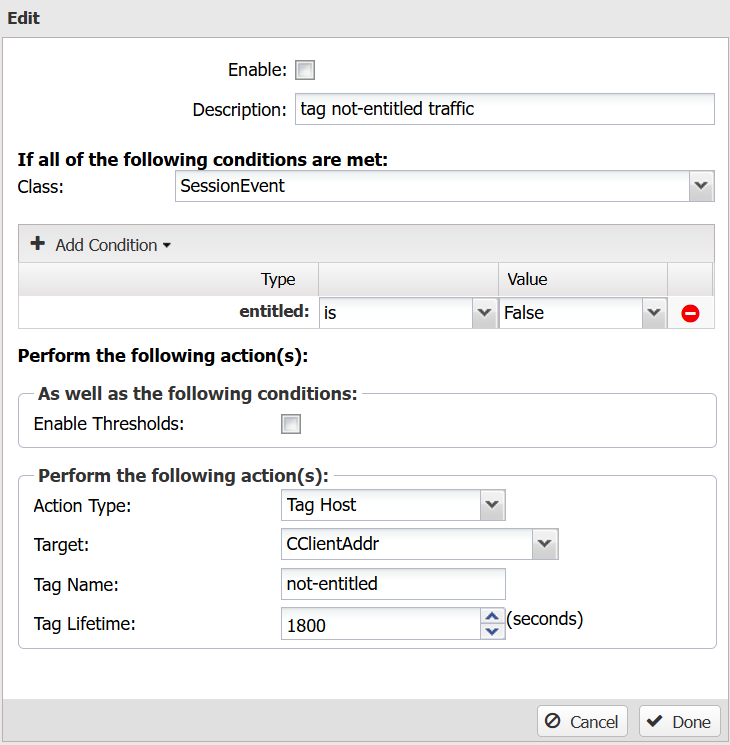Click the Tag Lifetime number field
The height and width of the screenshot is (745, 730).
381,623
